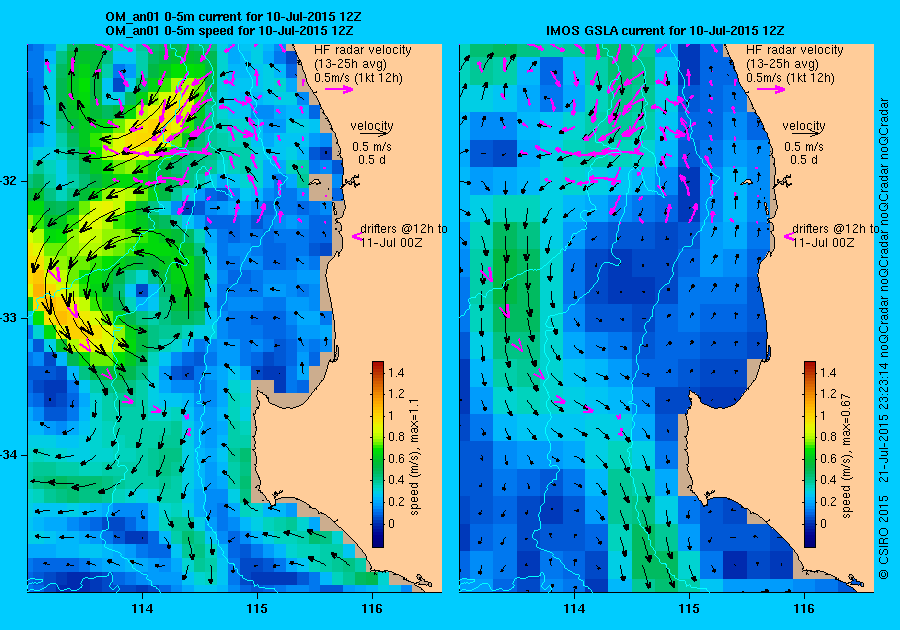This screenshot has height=630, width=900.
Task: Click 'speed (m/s), max=0.67' label
Action: tap(847, 456)
